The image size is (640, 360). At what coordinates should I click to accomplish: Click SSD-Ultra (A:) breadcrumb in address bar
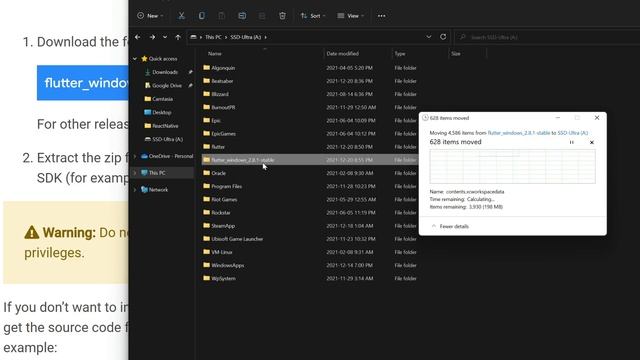(245, 37)
